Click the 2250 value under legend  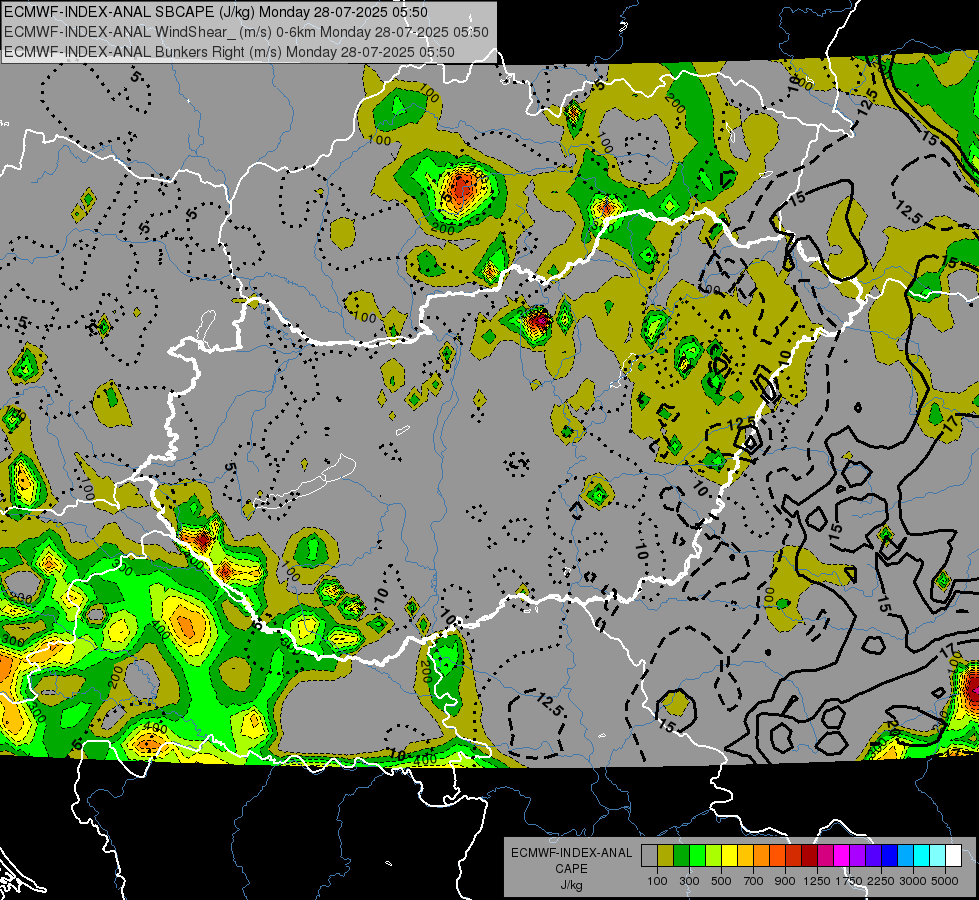pos(880,881)
